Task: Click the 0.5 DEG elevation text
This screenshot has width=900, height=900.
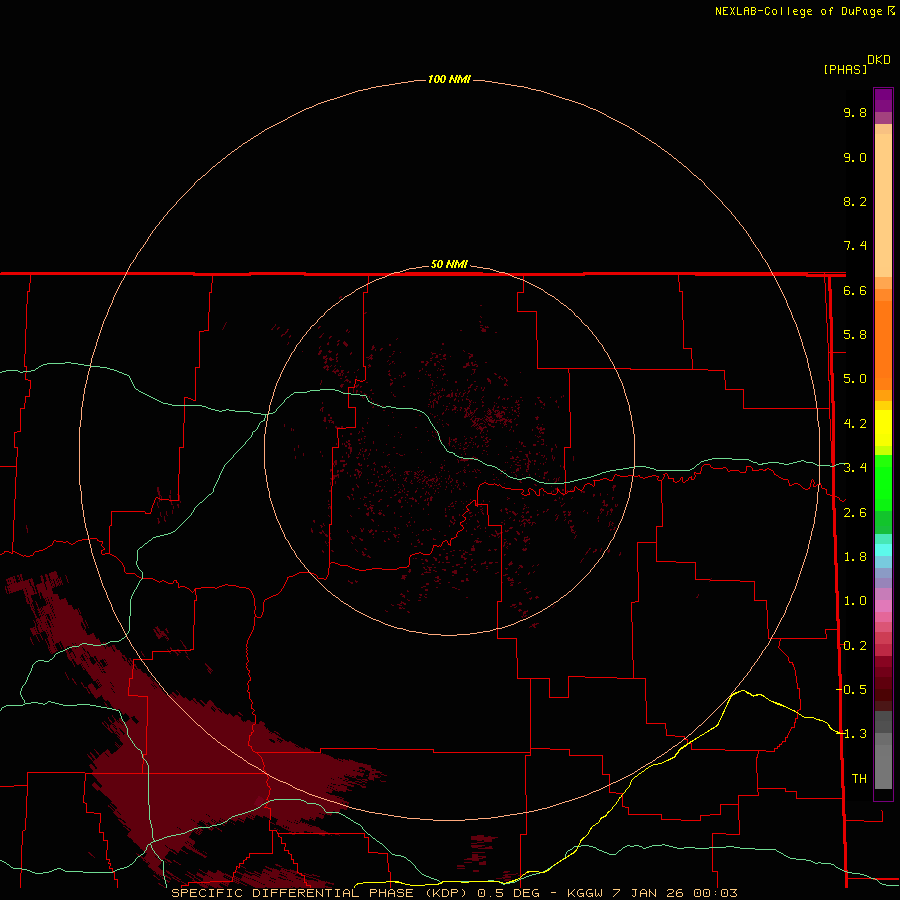Action: 508,893
